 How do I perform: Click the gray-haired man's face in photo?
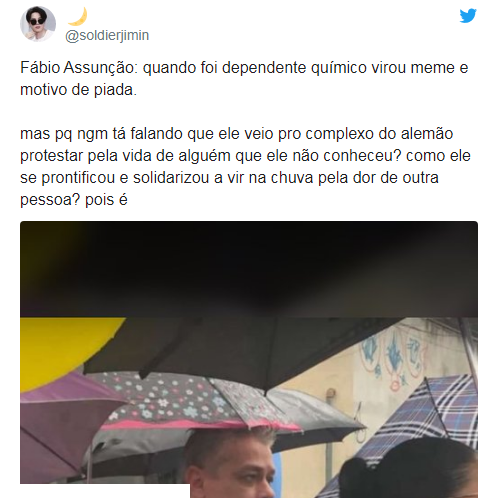235,467
